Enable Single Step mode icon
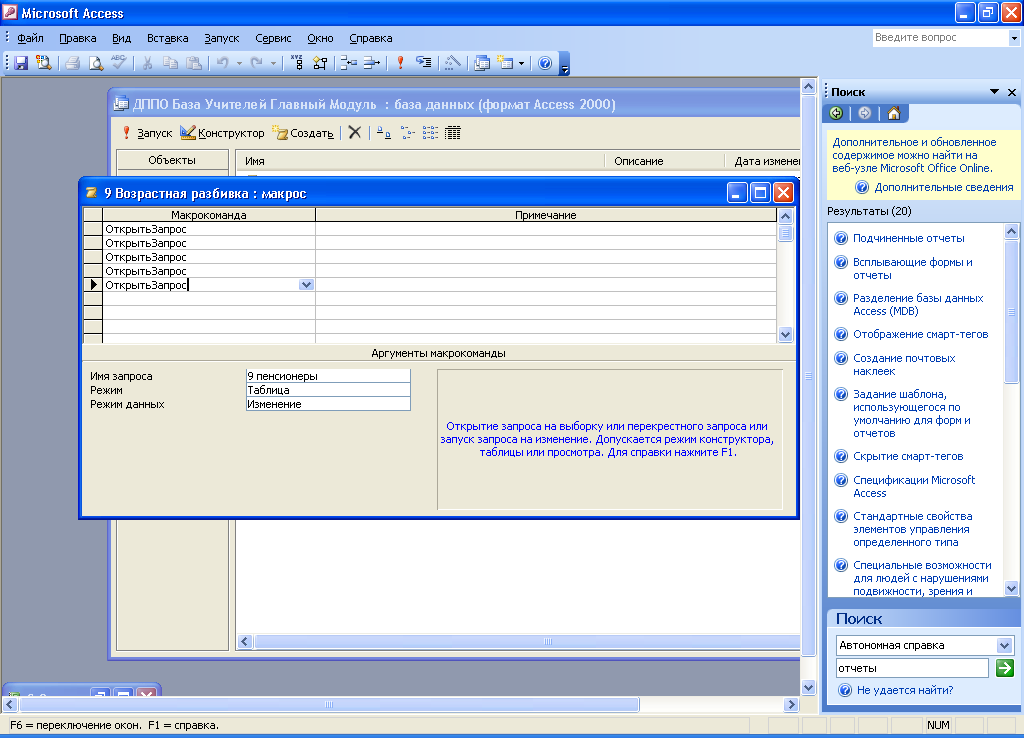This screenshot has height=738, width=1024. pos(424,63)
